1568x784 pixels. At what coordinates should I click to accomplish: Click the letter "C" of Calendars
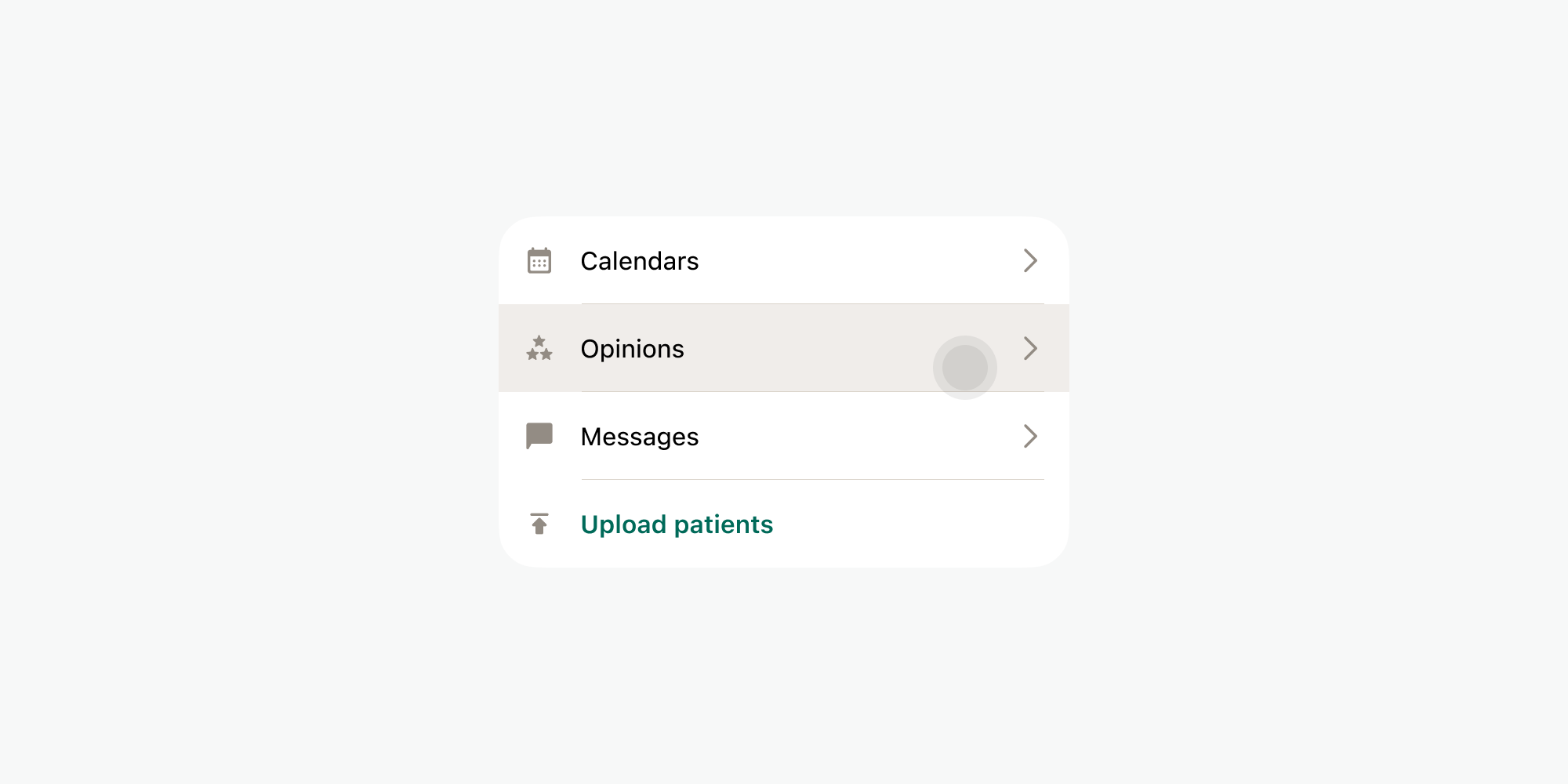click(590, 261)
